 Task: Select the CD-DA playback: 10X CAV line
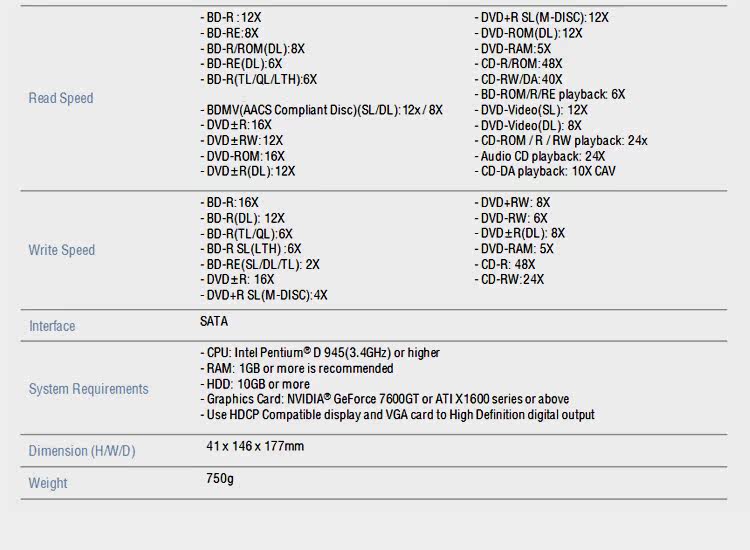[545, 171]
